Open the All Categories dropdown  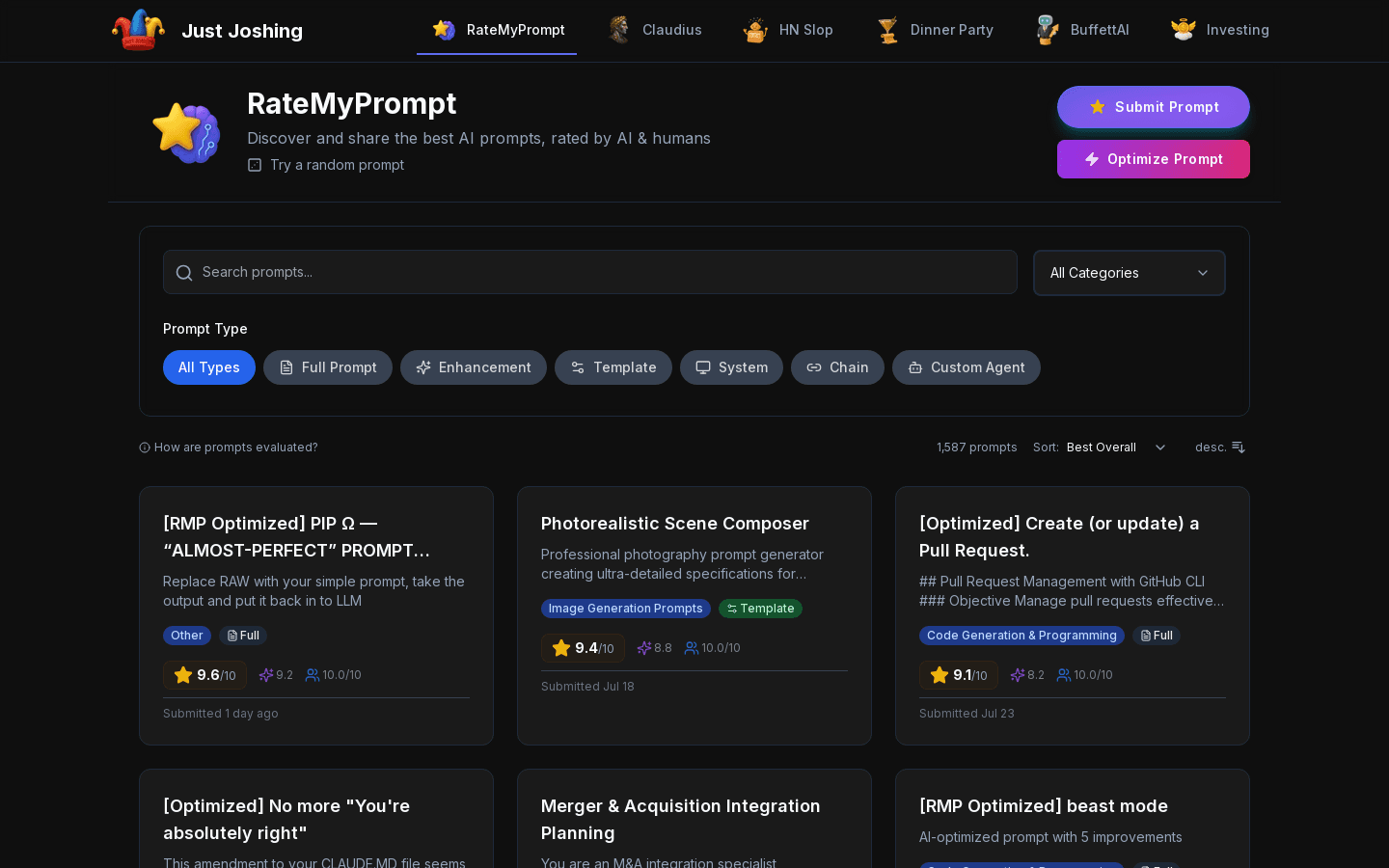click(1129, 273)
